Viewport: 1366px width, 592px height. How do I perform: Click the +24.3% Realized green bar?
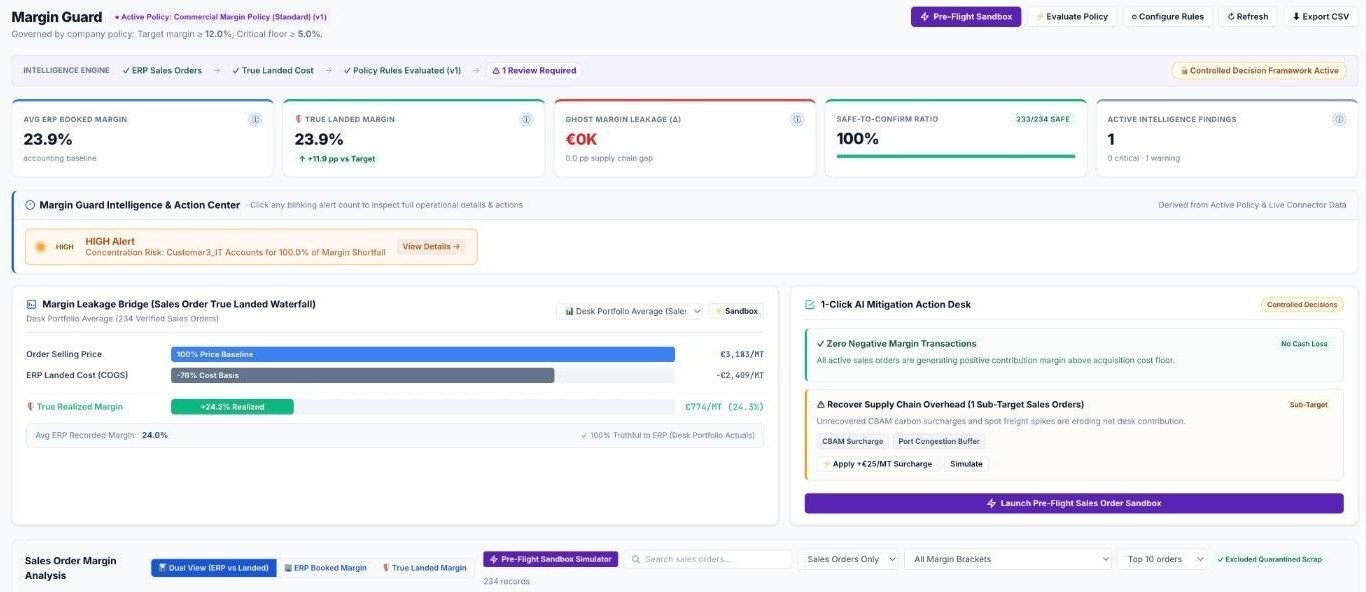tap(232, 407)
